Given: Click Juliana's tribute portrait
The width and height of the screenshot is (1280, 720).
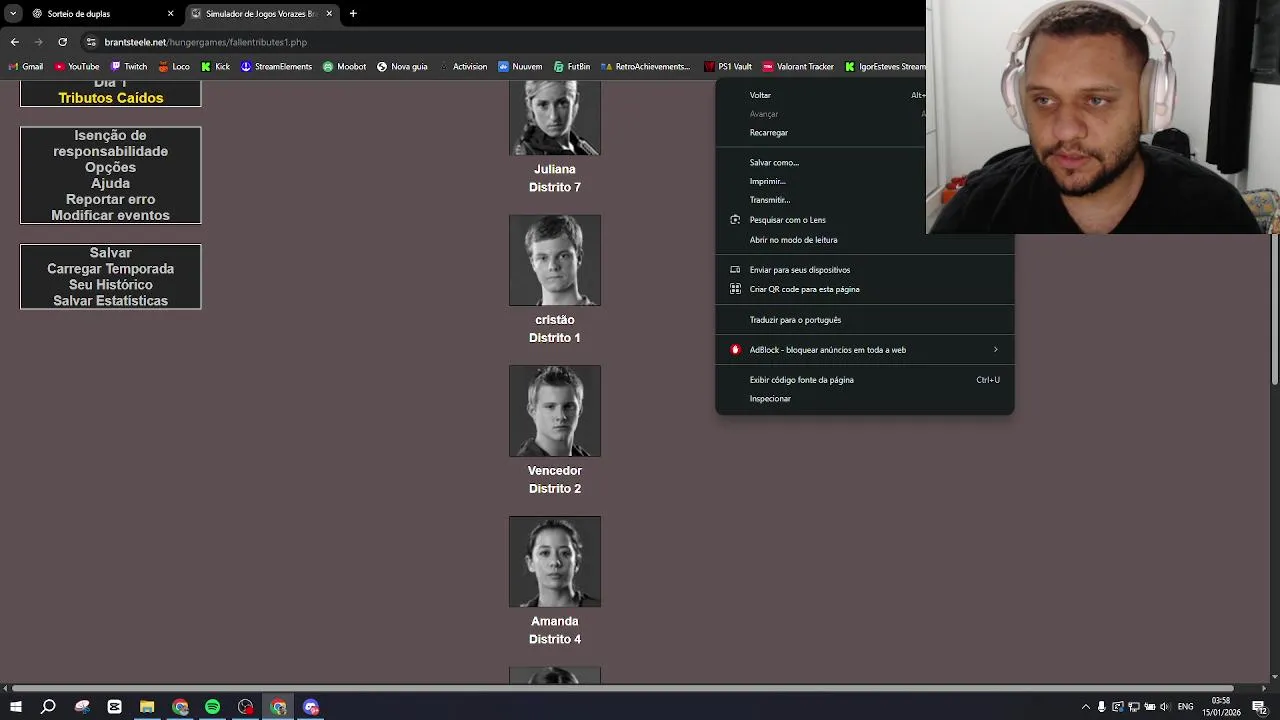Looking at the screenshot, I should coord(555,118).
